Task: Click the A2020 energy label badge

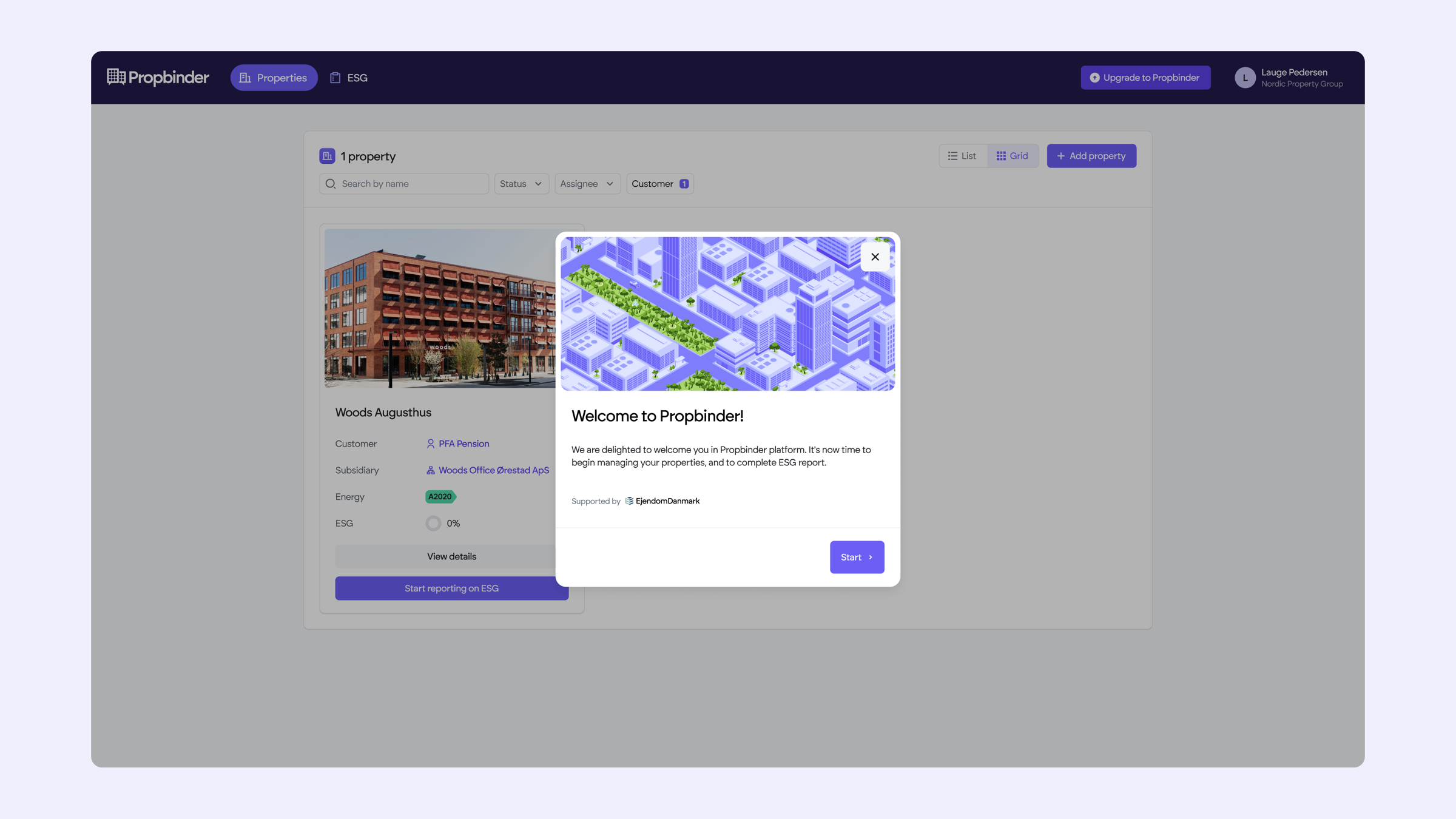Action: click(x=440, y=497)
